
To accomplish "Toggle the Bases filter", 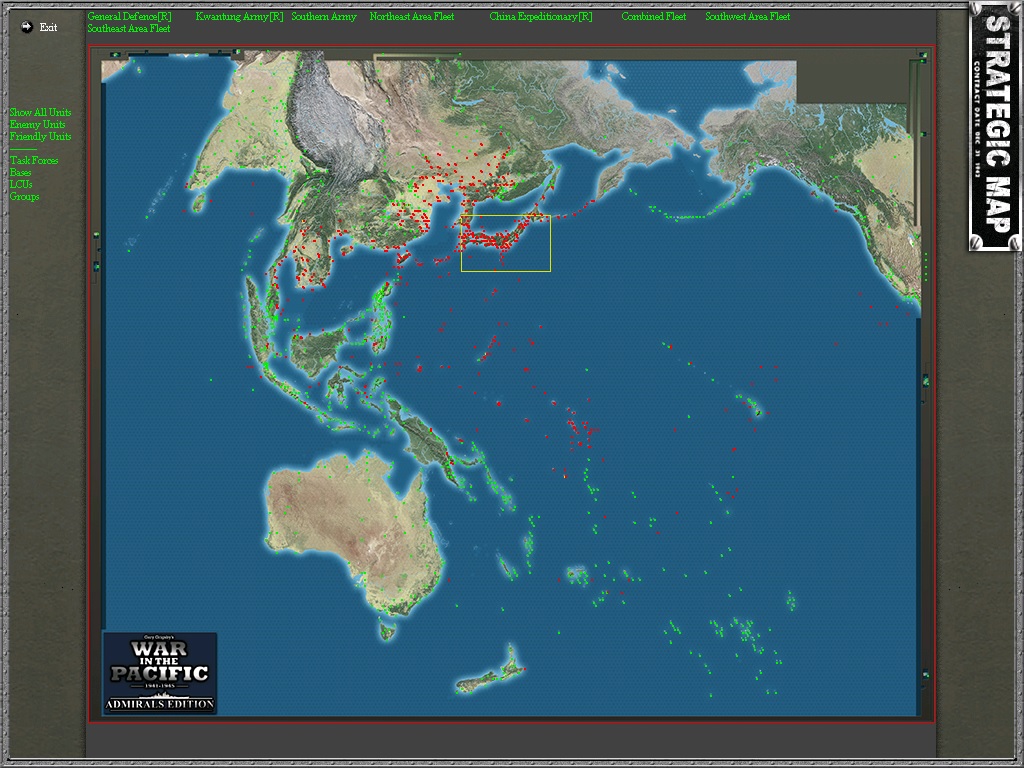I will 20,172.
